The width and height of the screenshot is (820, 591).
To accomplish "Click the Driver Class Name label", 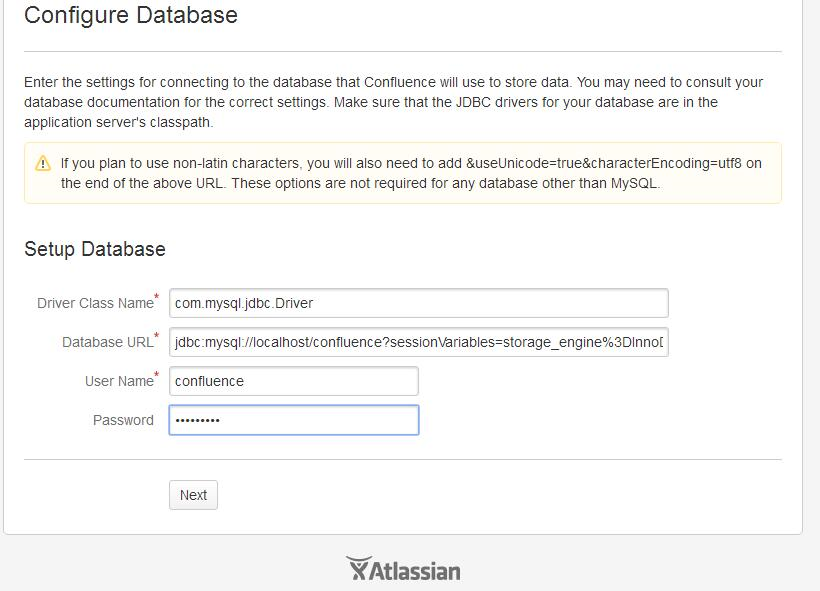I will click(95, 303).
